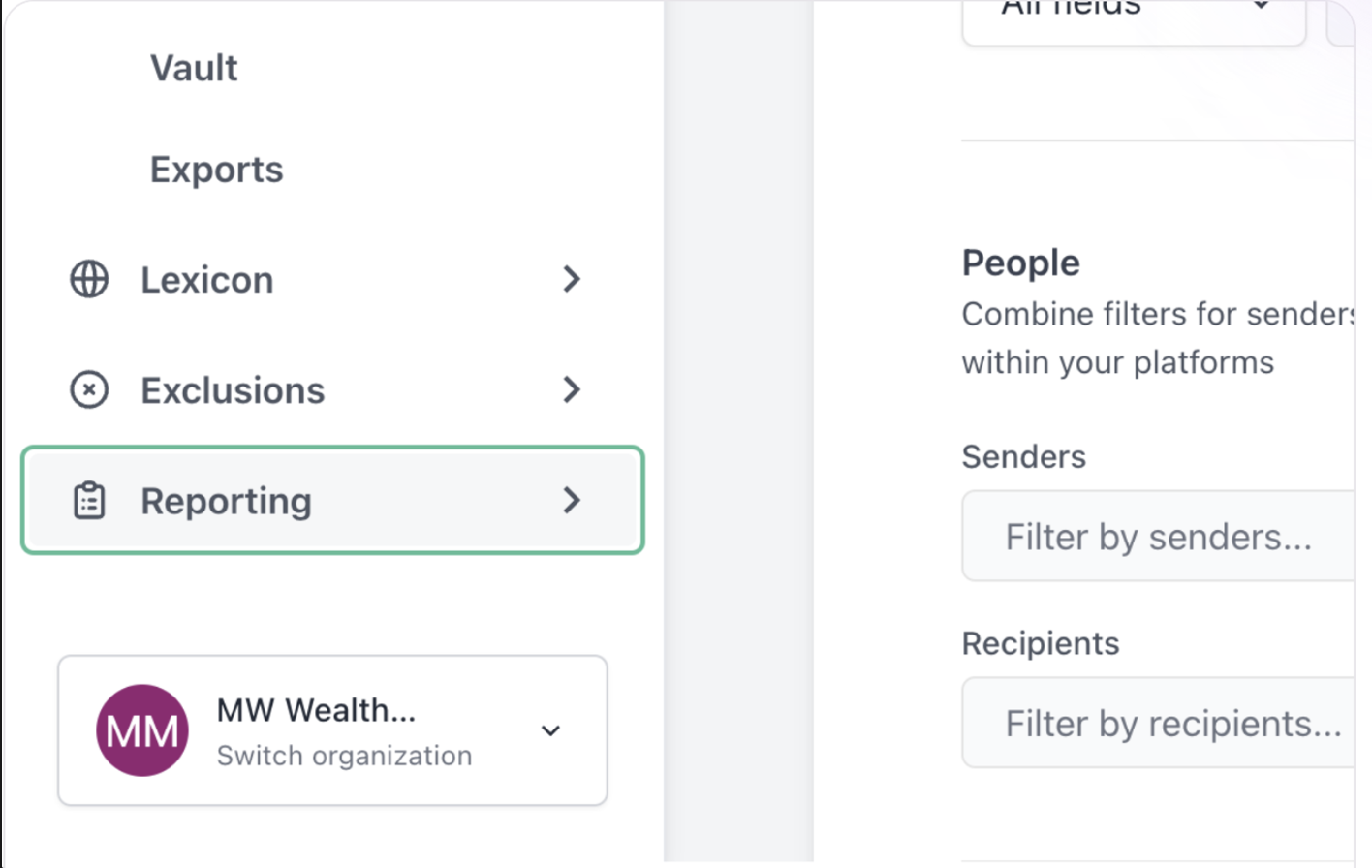Select the Exclusions menu label
Image resolution: width=1372 pixels, height=868 pixels.
click(234, 390)
